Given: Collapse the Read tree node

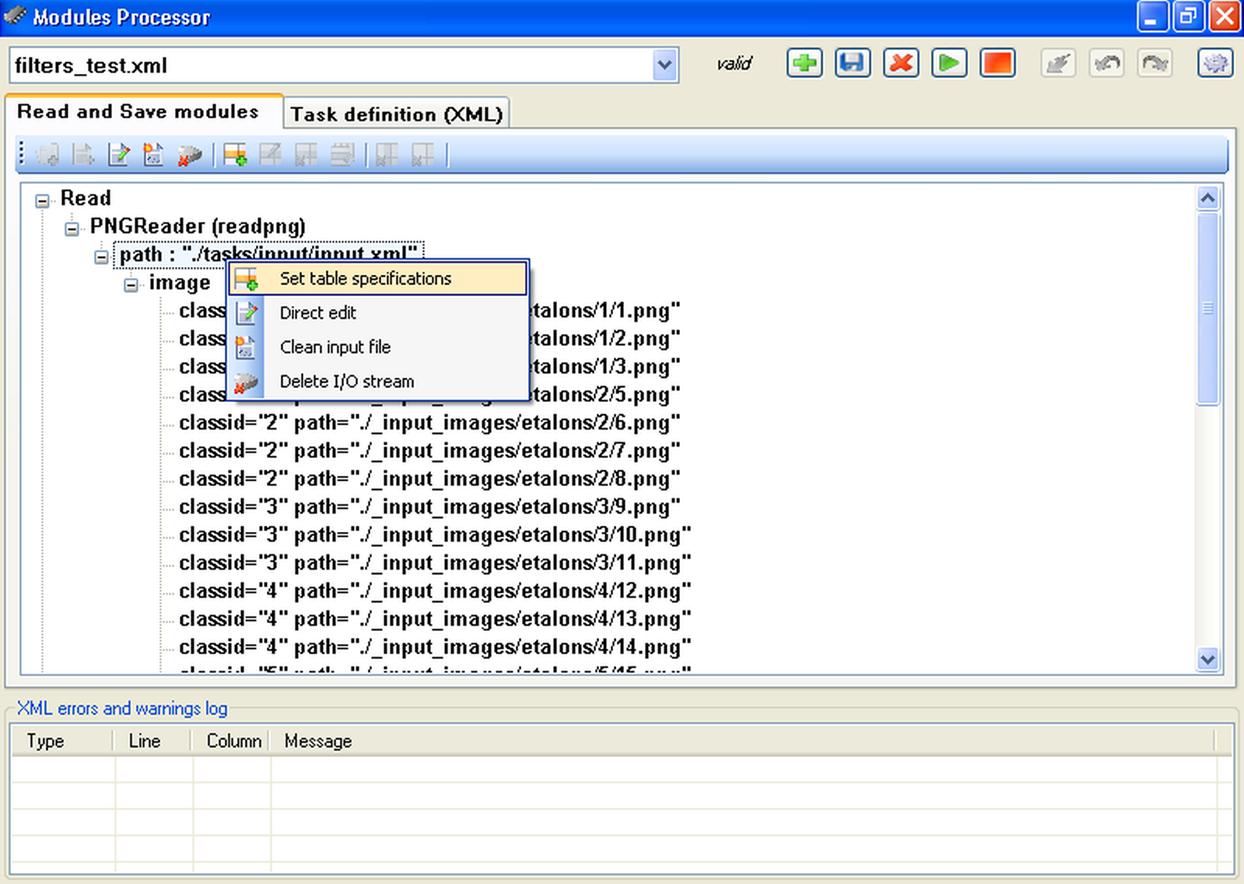Looking at the screenshot, I should tap(42, 201).
